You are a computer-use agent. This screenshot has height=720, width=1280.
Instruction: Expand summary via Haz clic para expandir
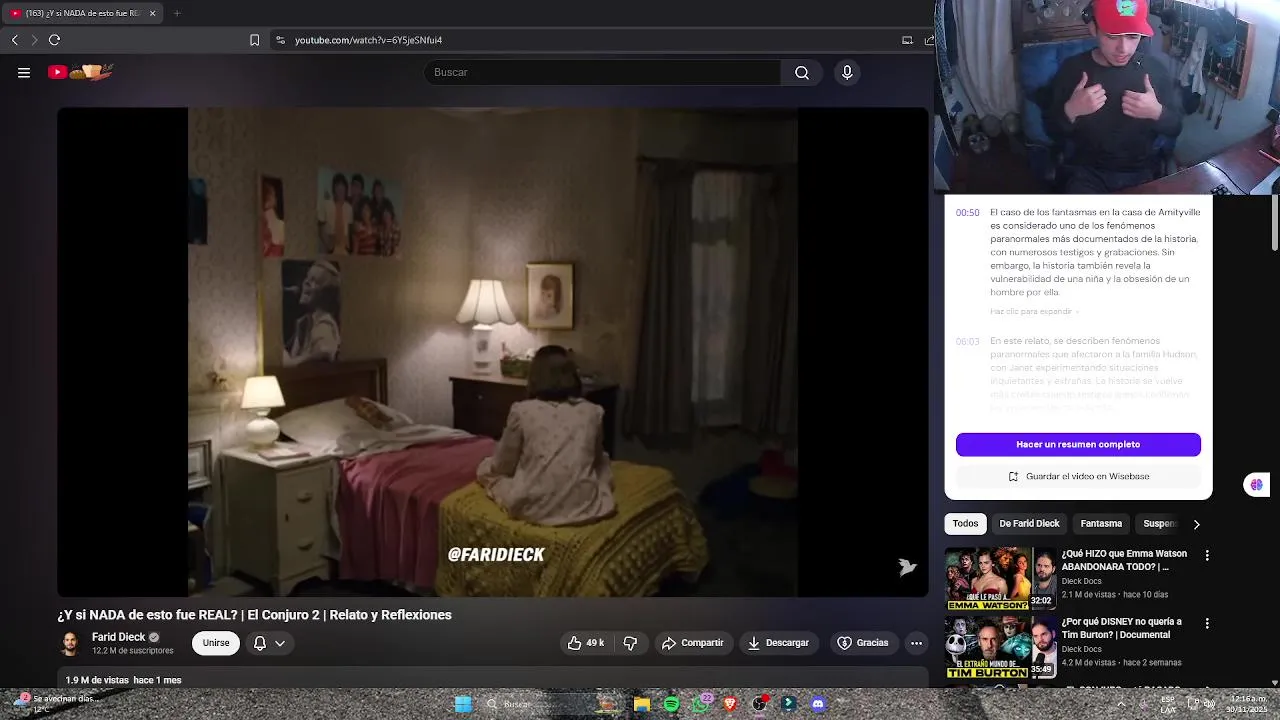coord(1035,312)
